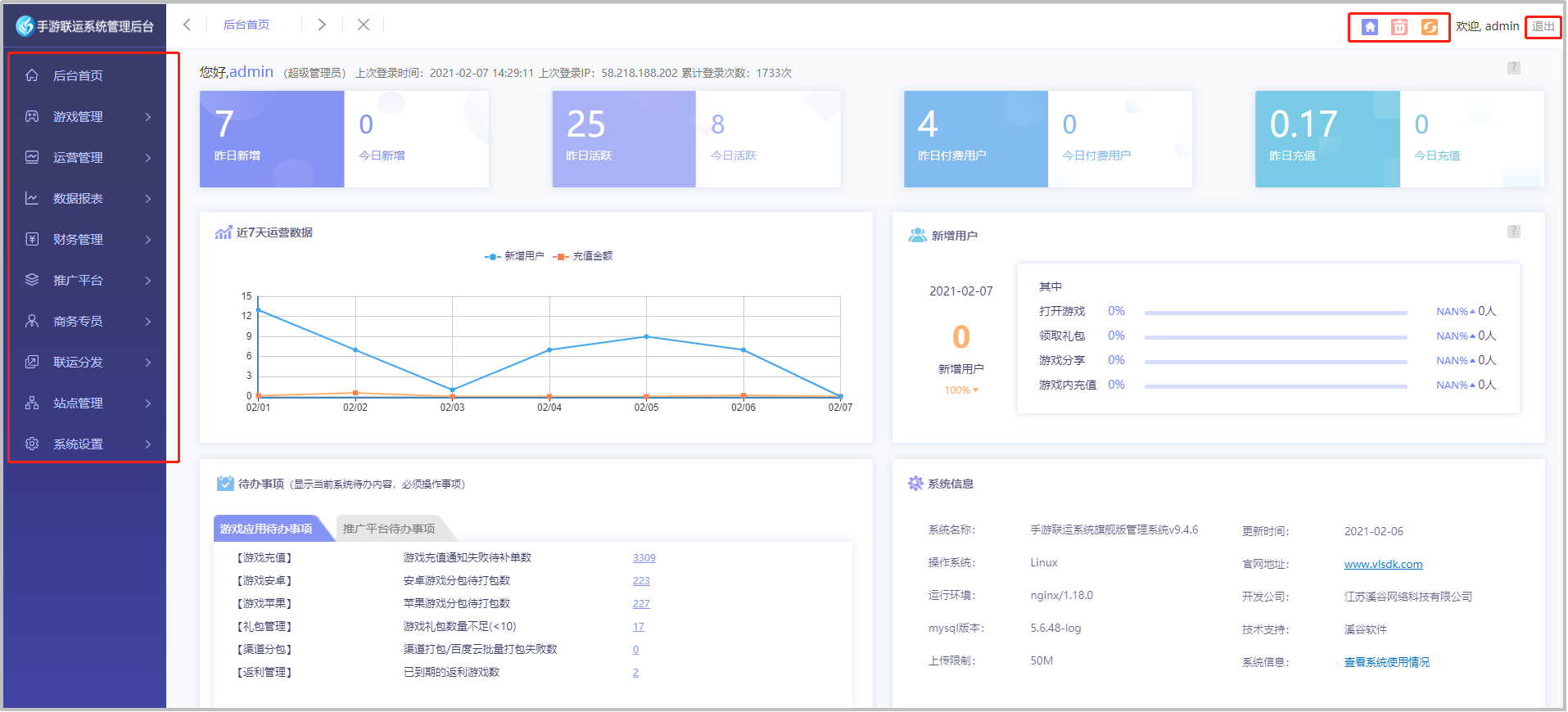Click the 商务专员 person icon

point(32,321)
